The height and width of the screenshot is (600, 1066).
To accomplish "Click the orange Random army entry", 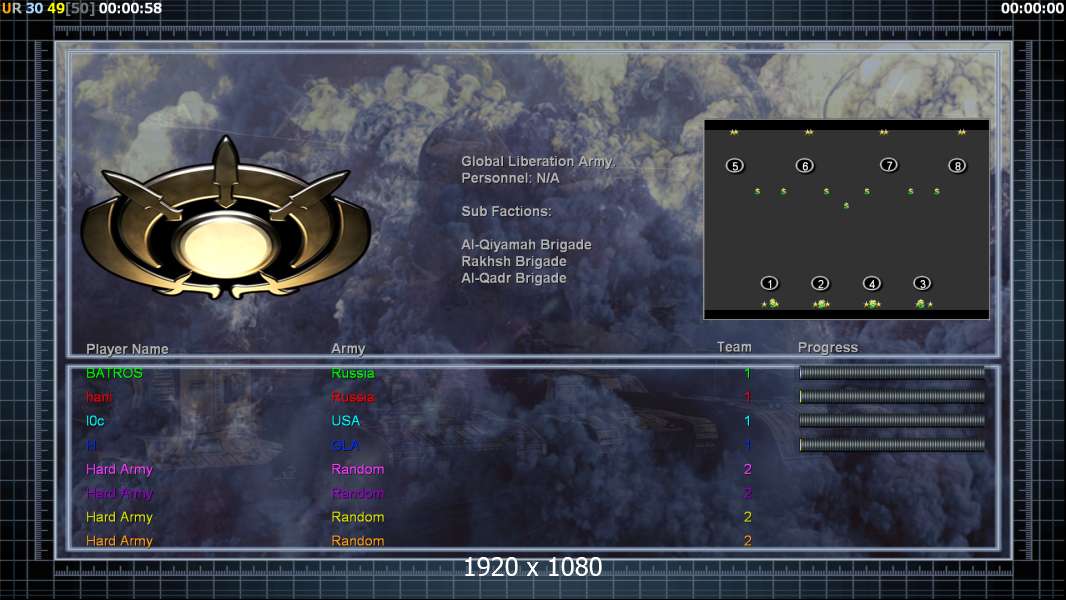I will [x=358, y=541].
